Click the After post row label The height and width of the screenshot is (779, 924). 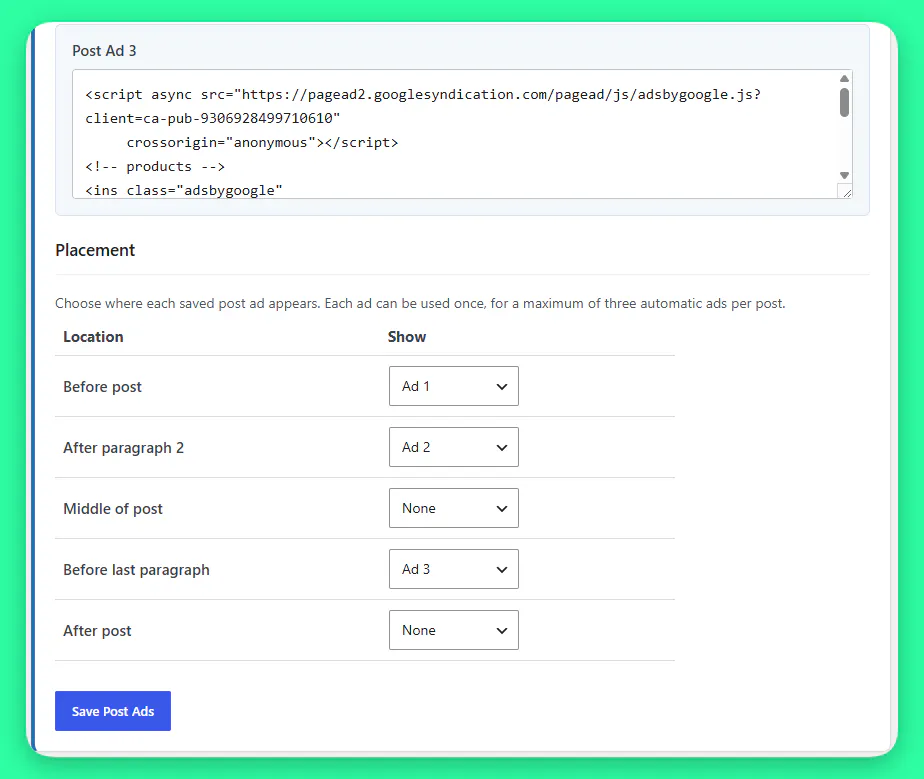[x=97, y=631]
